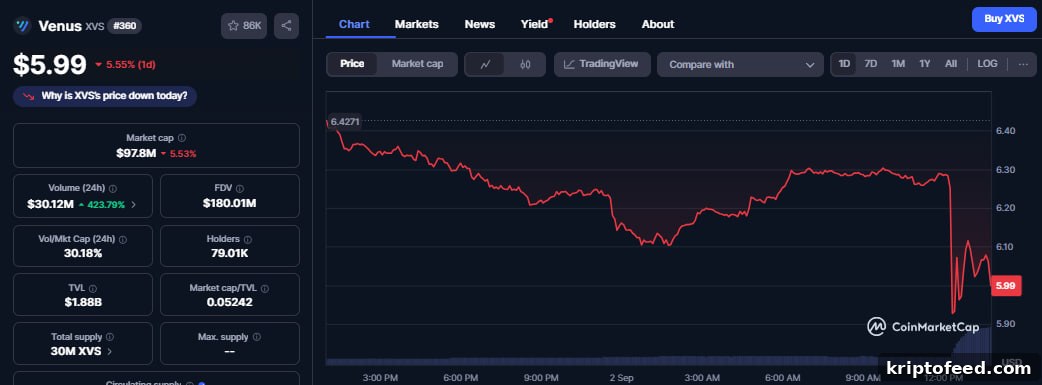Image resolution: width=1042 pixels, height=385 pixels.
Task: Click TVL info icon
Action: [x=92, y=289]
